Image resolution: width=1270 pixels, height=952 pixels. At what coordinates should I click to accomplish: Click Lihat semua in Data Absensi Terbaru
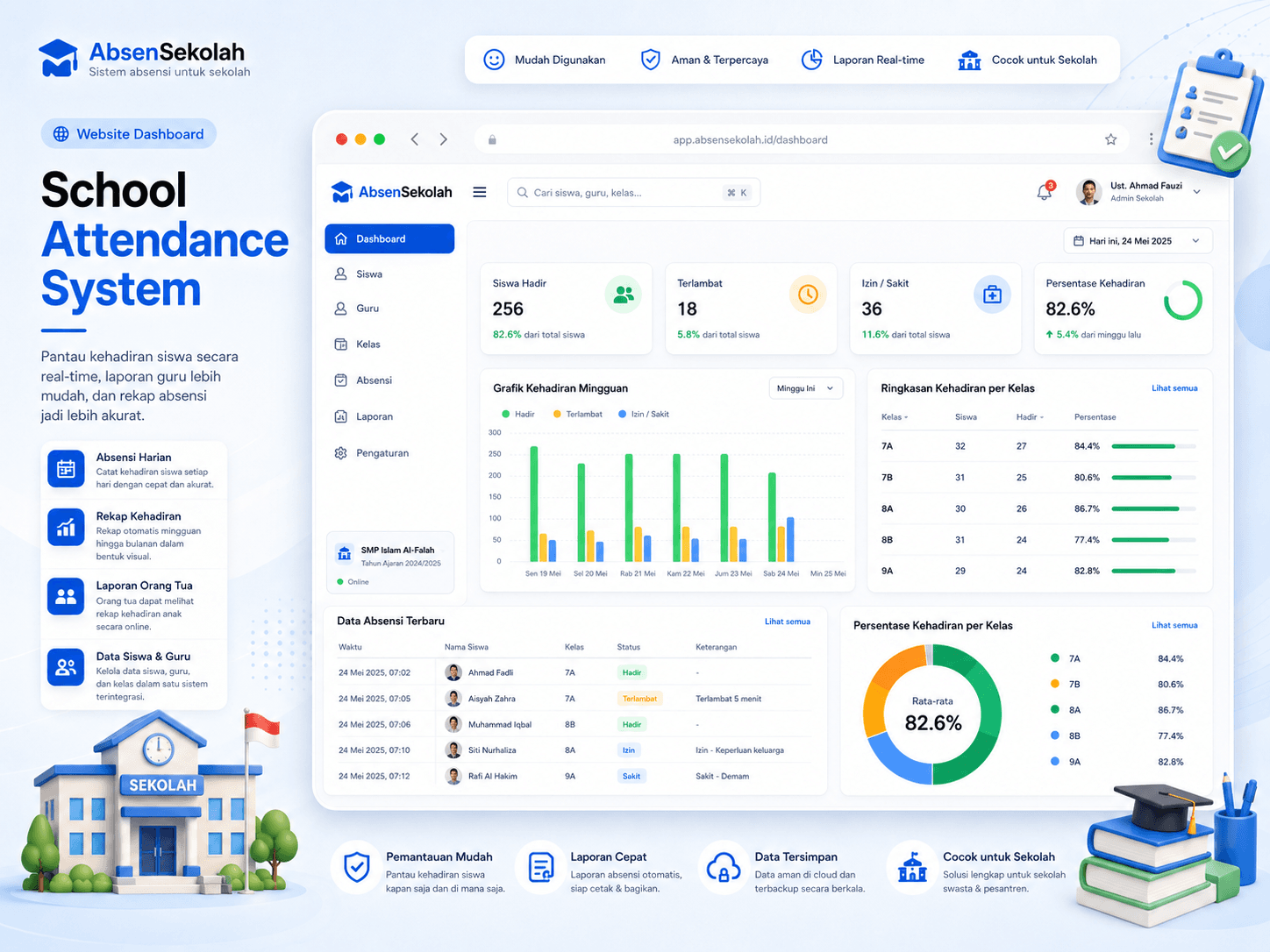[787, 622]
